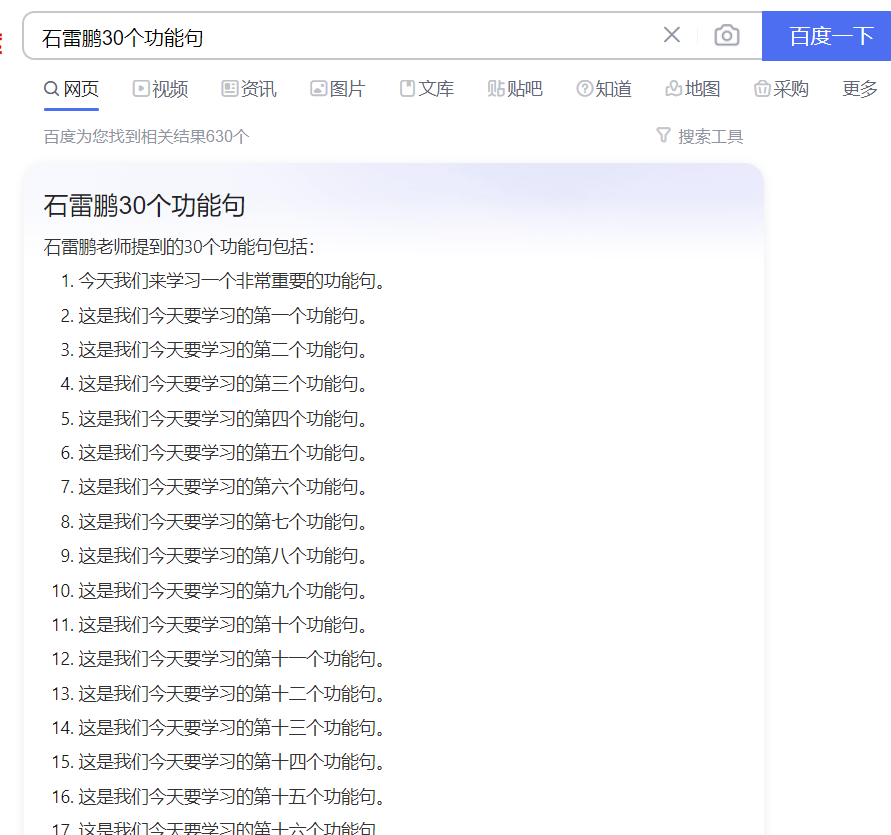Image resolution: width=891 pixels, height=835 pixels.
Task: Click list item 第一个功能句
Action: [224, 316]
